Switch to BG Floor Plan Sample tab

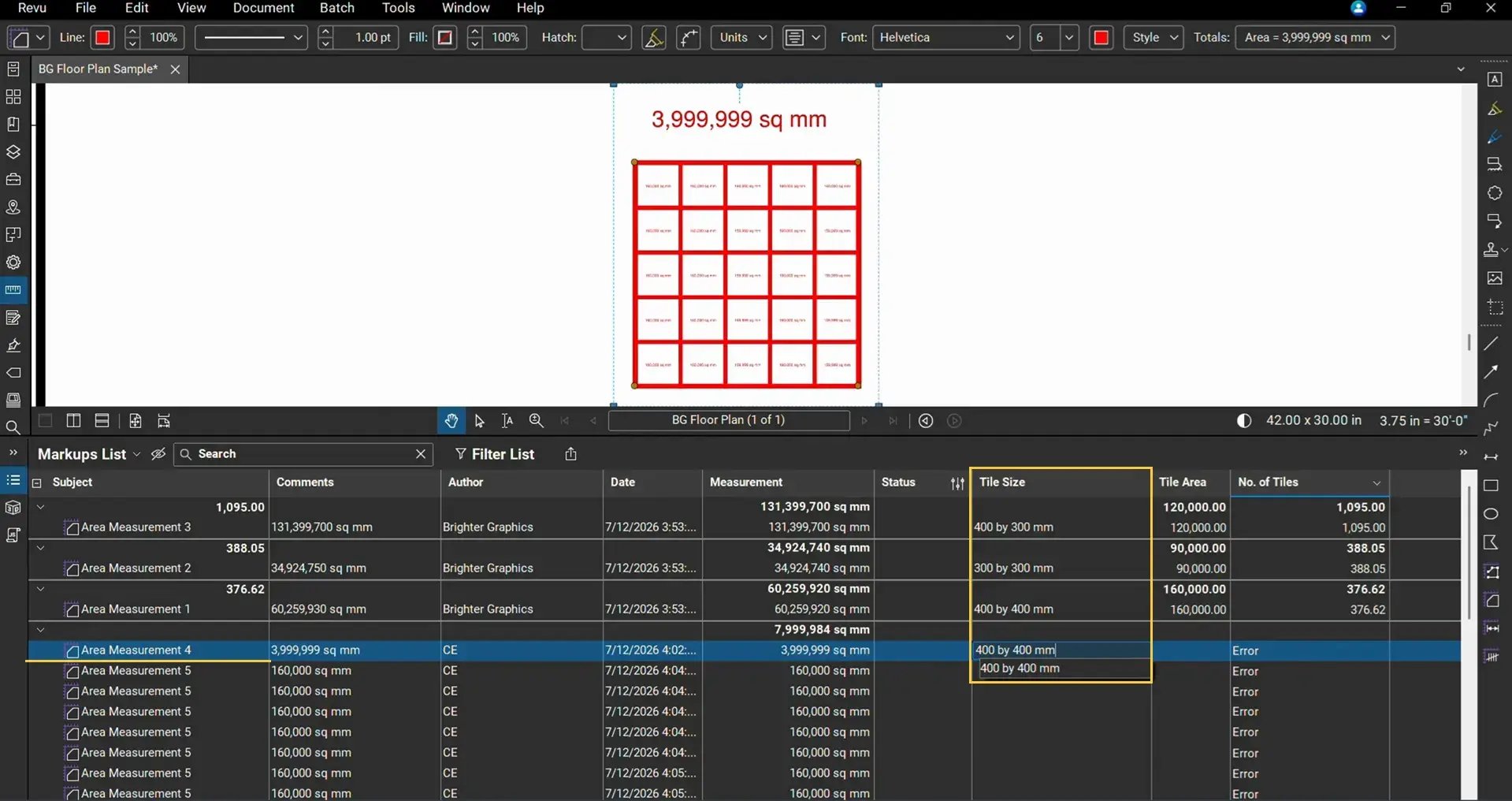[98, 69]
